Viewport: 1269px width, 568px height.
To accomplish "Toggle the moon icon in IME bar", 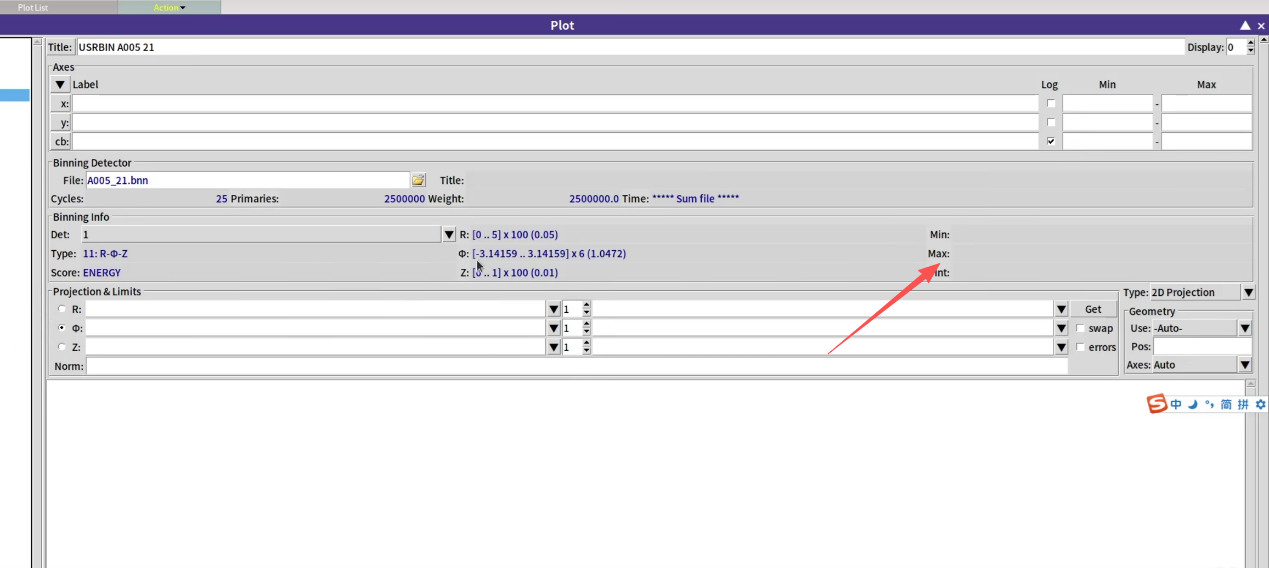I will point(1193,404).
